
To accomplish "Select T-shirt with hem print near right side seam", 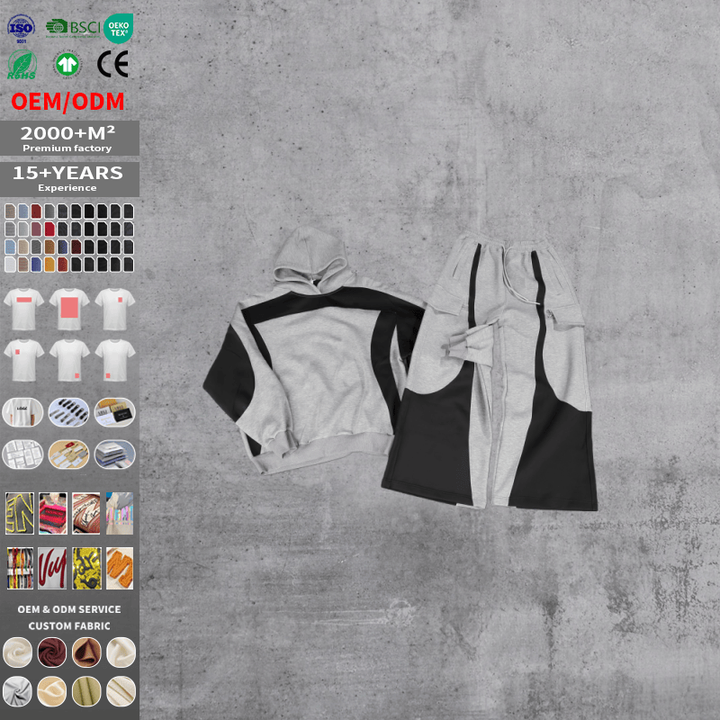I will (x=69, y=360).
